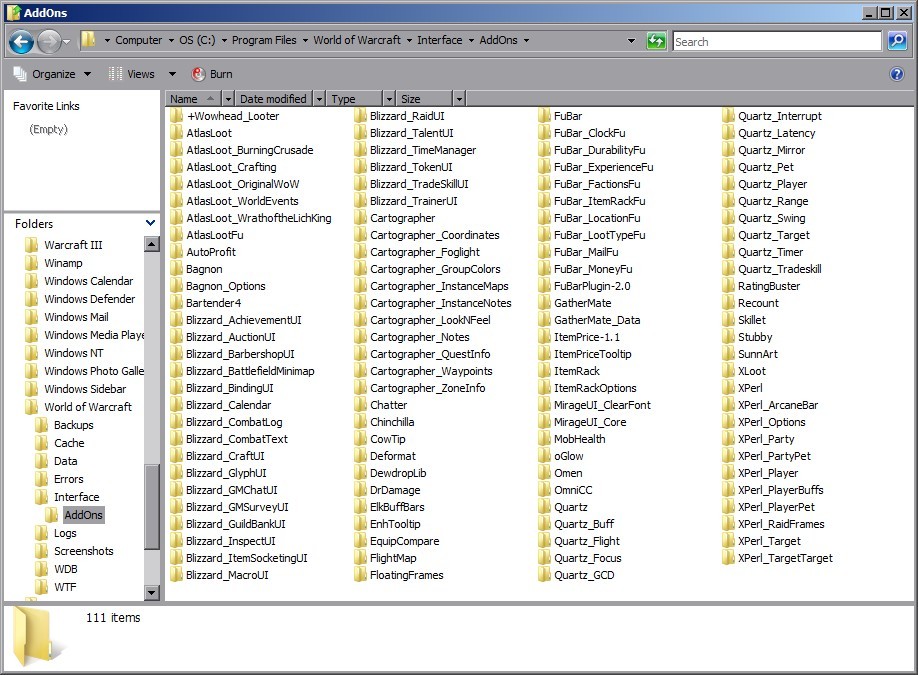
Task: Sort by the Size column header
Action: click(x=424, y=99)
